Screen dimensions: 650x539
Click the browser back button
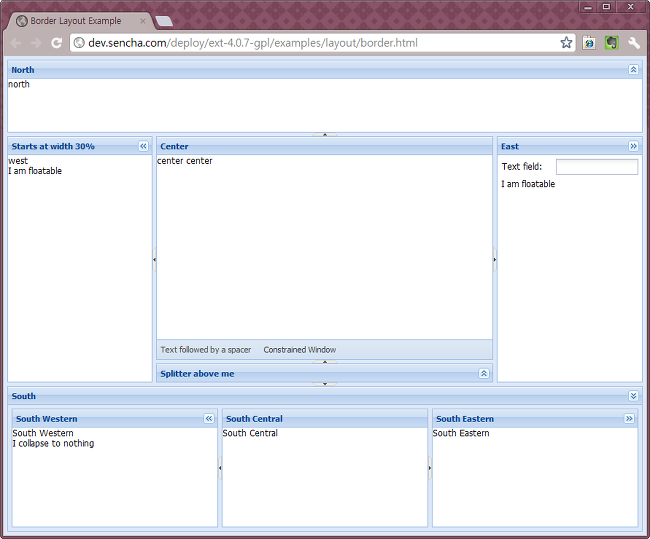16,43
